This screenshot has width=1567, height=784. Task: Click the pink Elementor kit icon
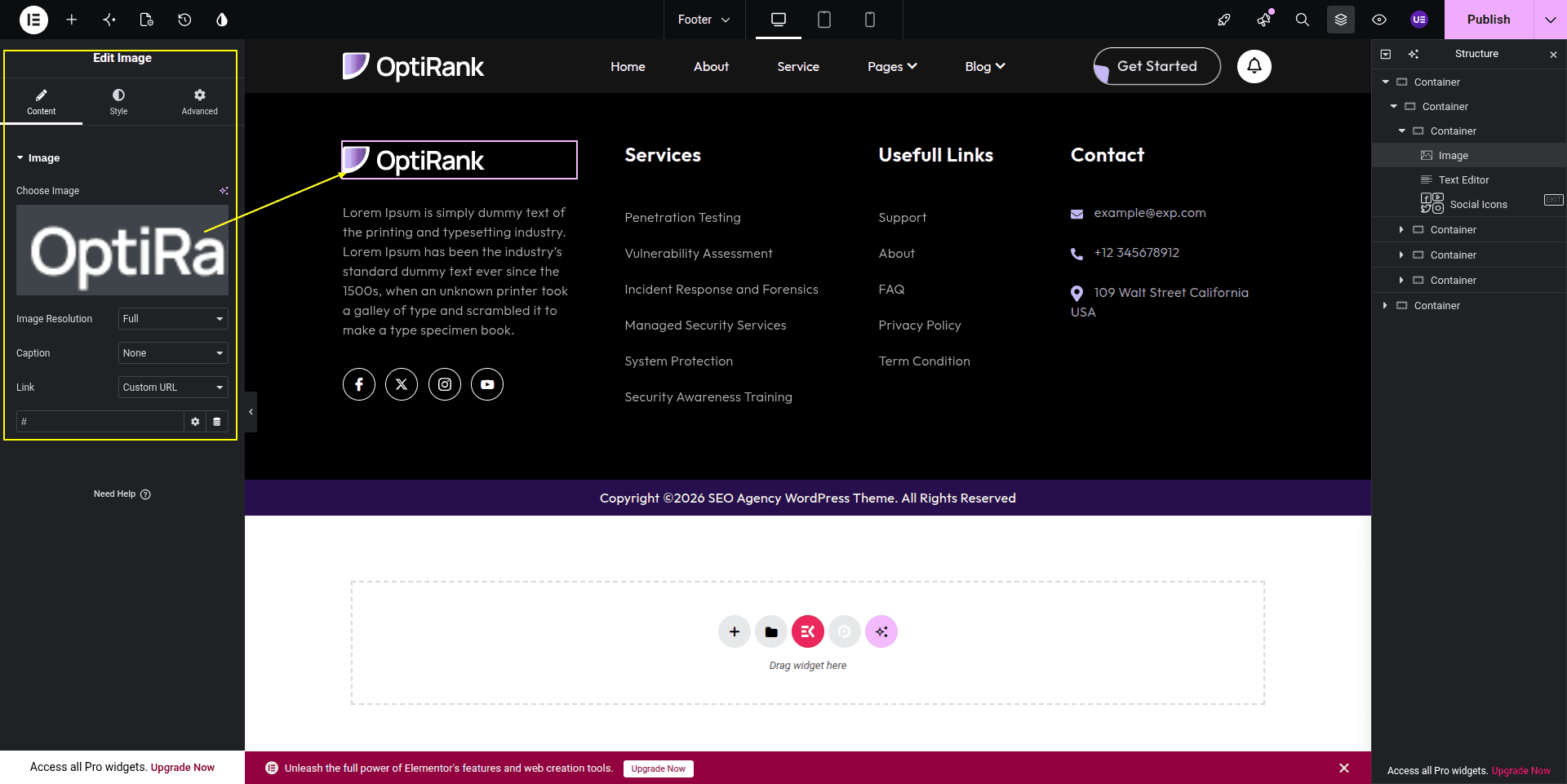[808, 631]
